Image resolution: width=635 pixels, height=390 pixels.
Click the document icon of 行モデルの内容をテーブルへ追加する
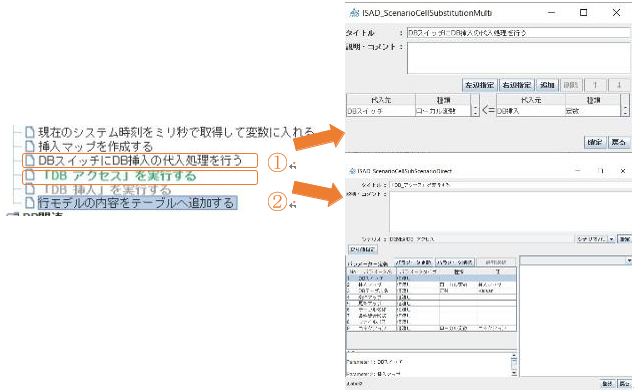point(30,202)
